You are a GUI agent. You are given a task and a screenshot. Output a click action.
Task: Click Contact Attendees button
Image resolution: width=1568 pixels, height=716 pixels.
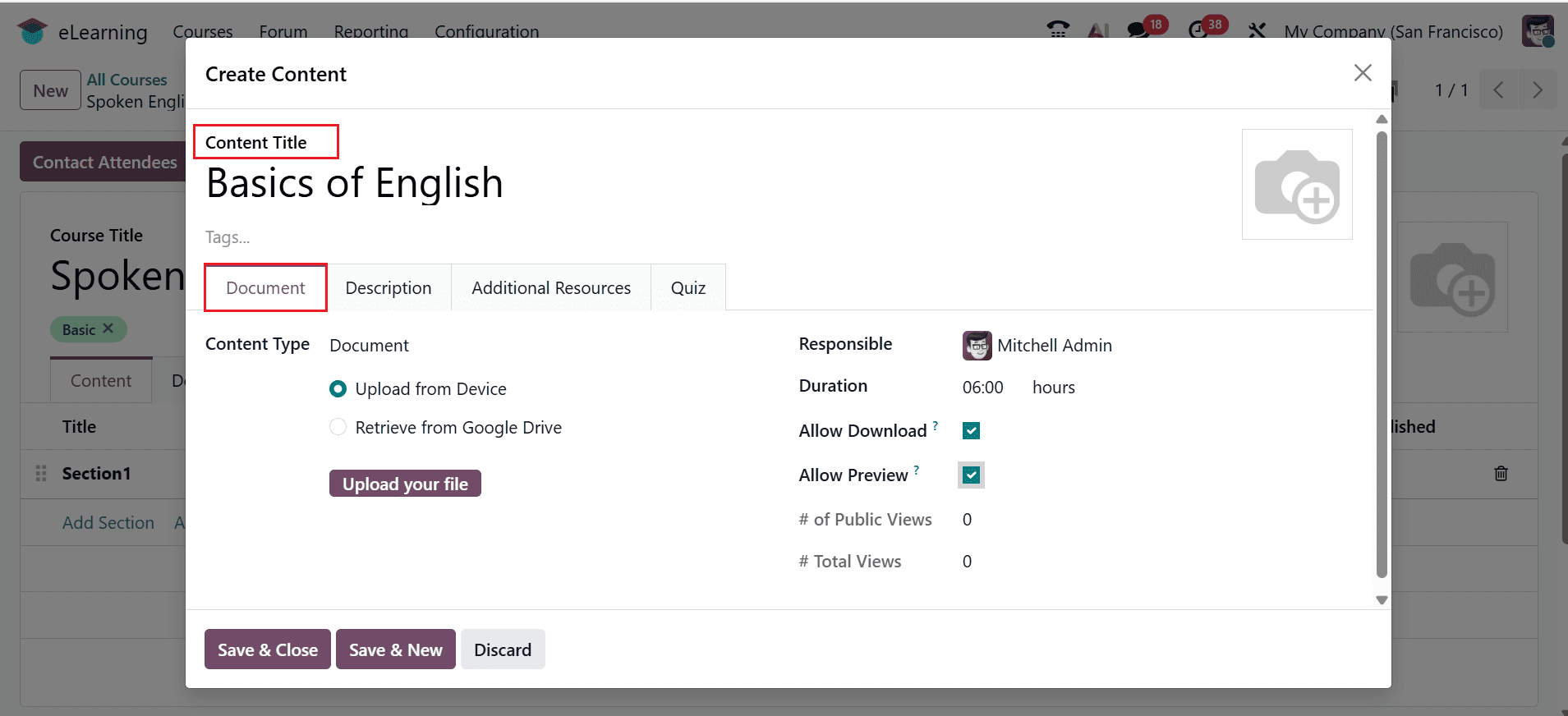(104, 162)
